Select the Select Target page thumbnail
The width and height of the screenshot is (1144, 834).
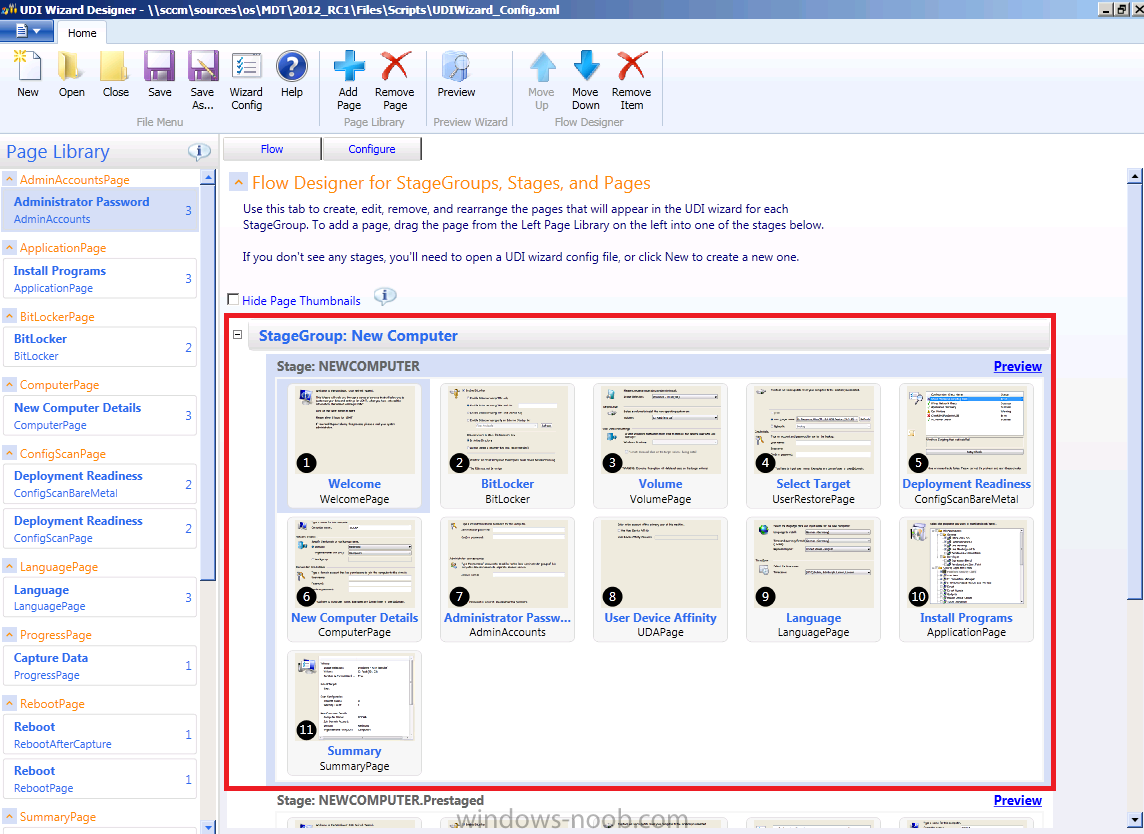tap(813, 445)
